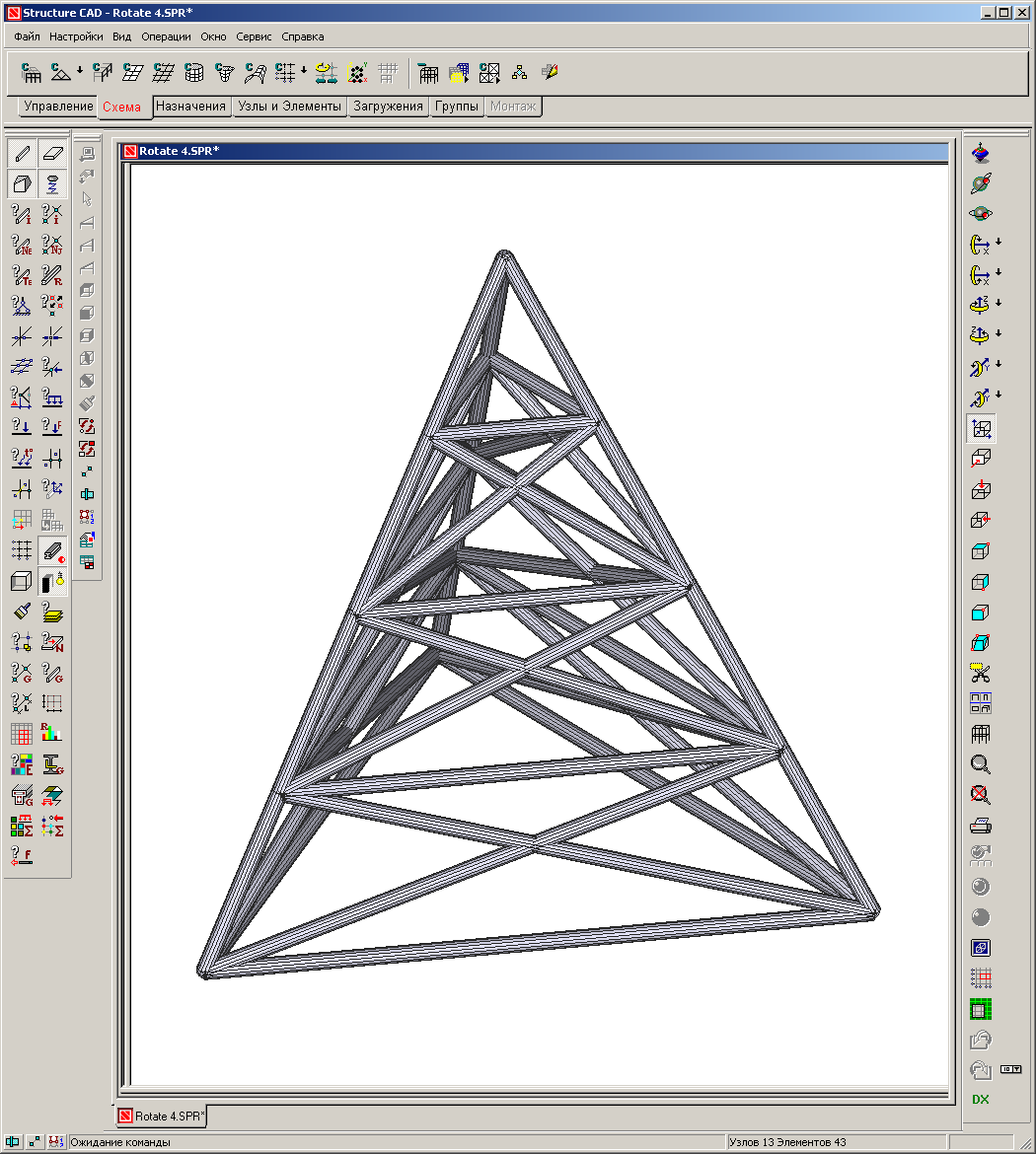Image resolution: width=1036 pixels, height=1154 pixels.
Task: Click the printer icon in right toolbar
Action: tap(980, 825)
